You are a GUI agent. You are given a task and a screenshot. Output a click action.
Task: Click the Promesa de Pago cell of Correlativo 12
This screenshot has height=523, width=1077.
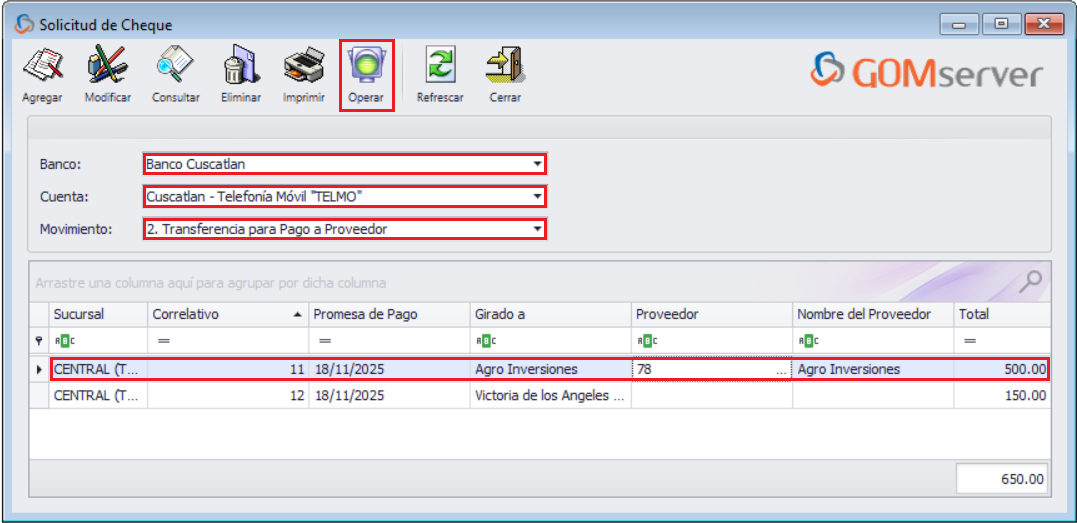(389, 396)
